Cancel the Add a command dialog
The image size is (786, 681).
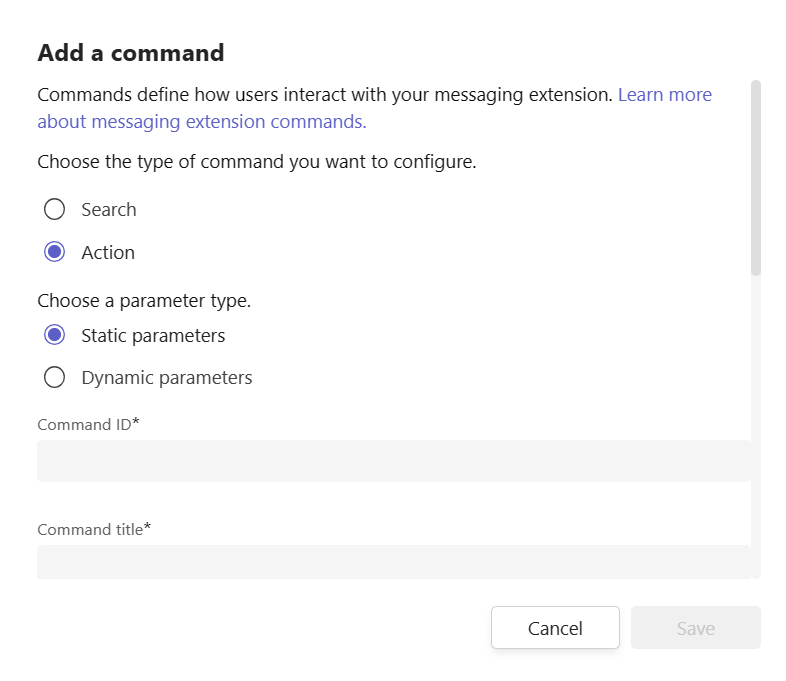(x=555, y=628)
